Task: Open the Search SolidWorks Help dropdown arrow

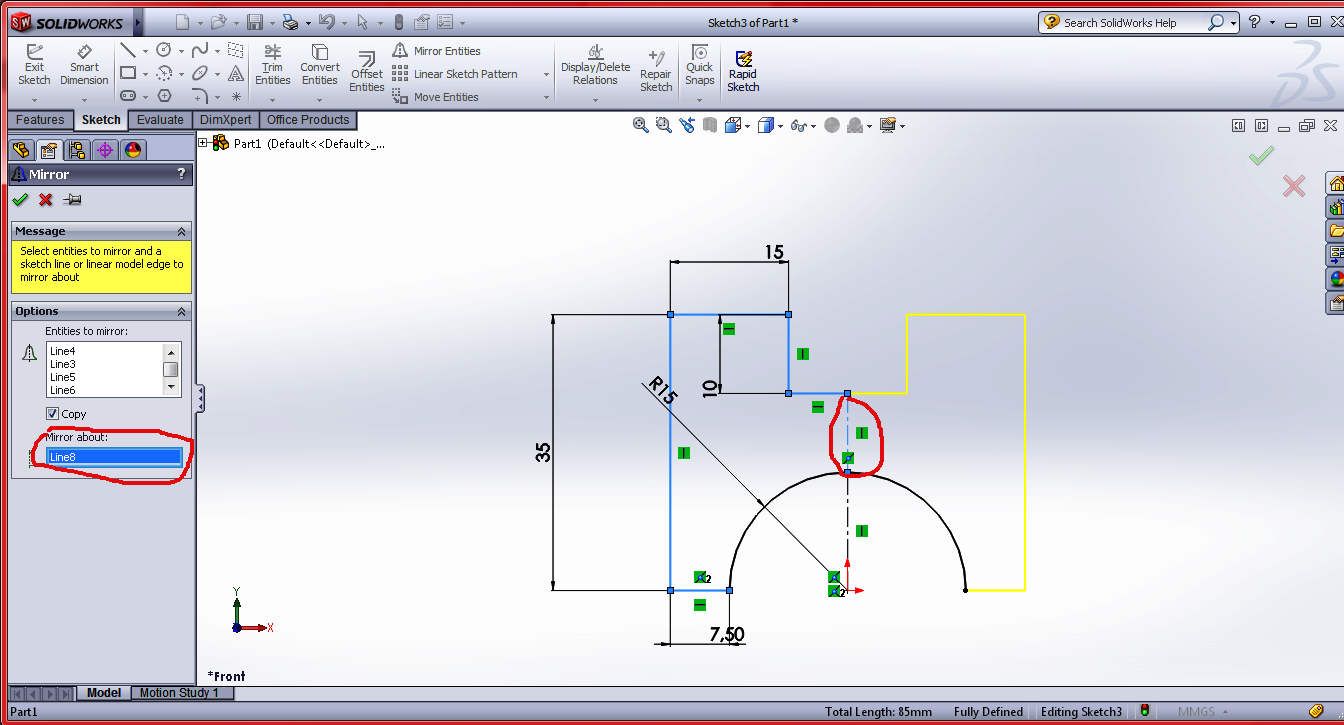Action: tap(1234, 22)
